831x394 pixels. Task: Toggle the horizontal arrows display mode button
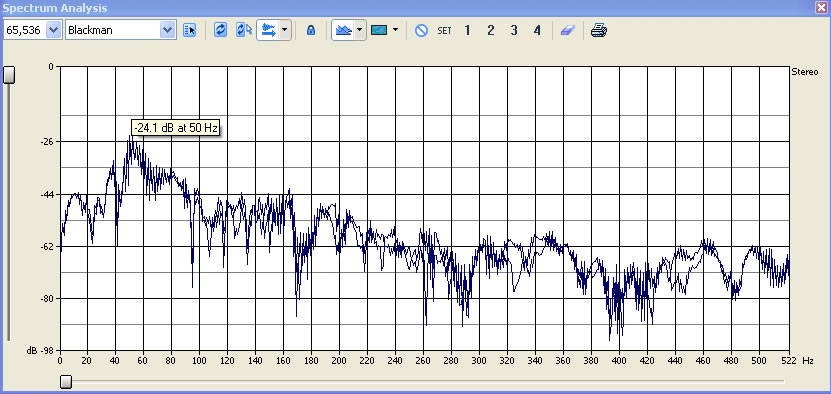tap(269, 30)
